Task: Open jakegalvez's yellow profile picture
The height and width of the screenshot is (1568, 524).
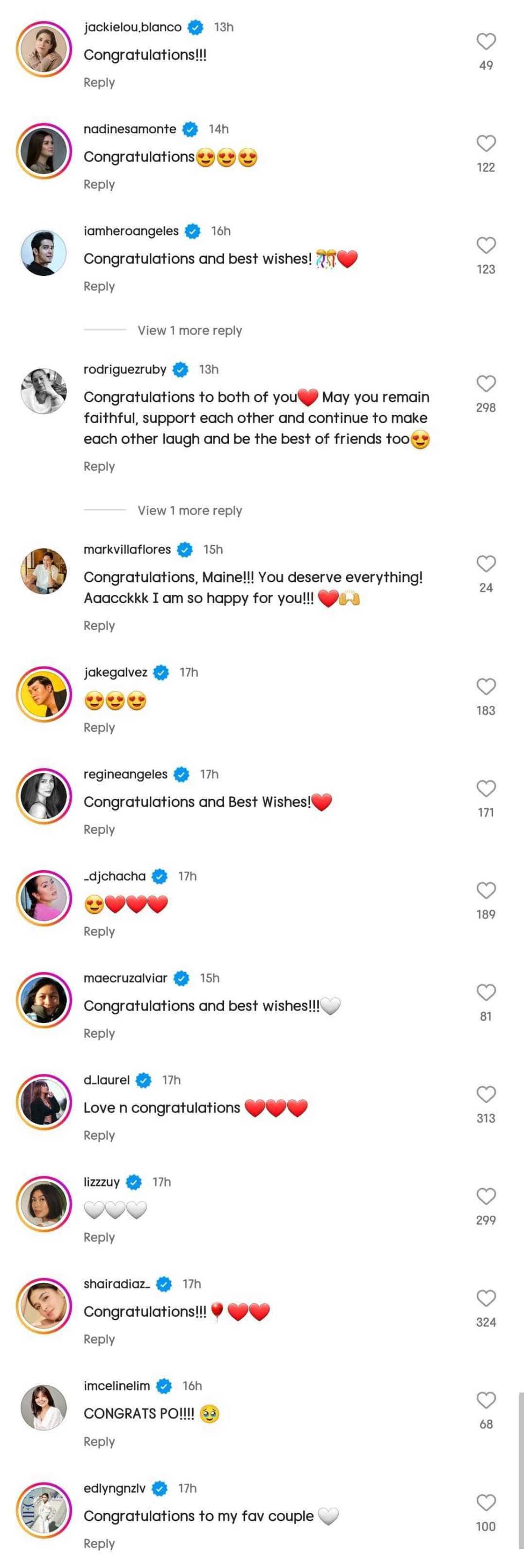Action: [x=43, y=694]
